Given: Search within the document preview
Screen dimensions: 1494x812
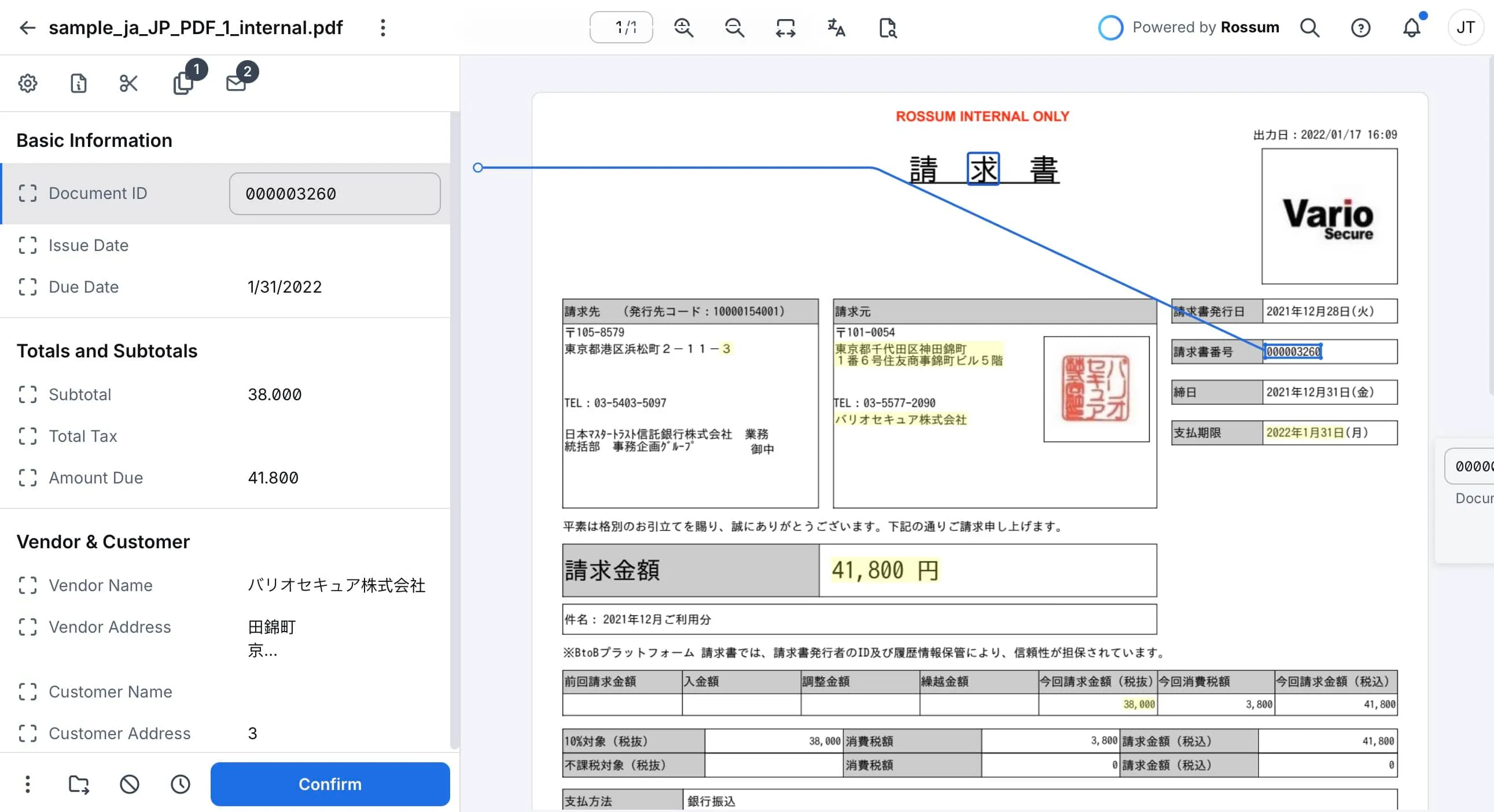Looking at the screenshot, I should coord(887,27).
